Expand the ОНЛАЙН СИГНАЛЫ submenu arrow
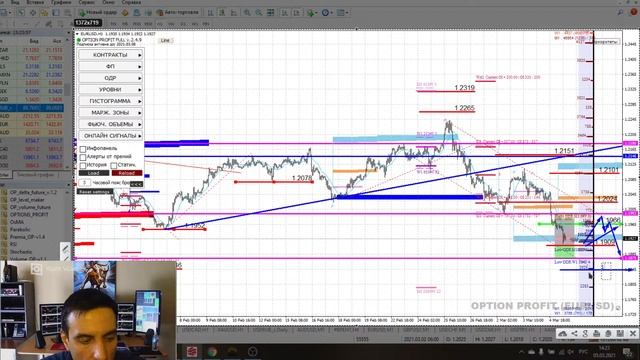 140,136
